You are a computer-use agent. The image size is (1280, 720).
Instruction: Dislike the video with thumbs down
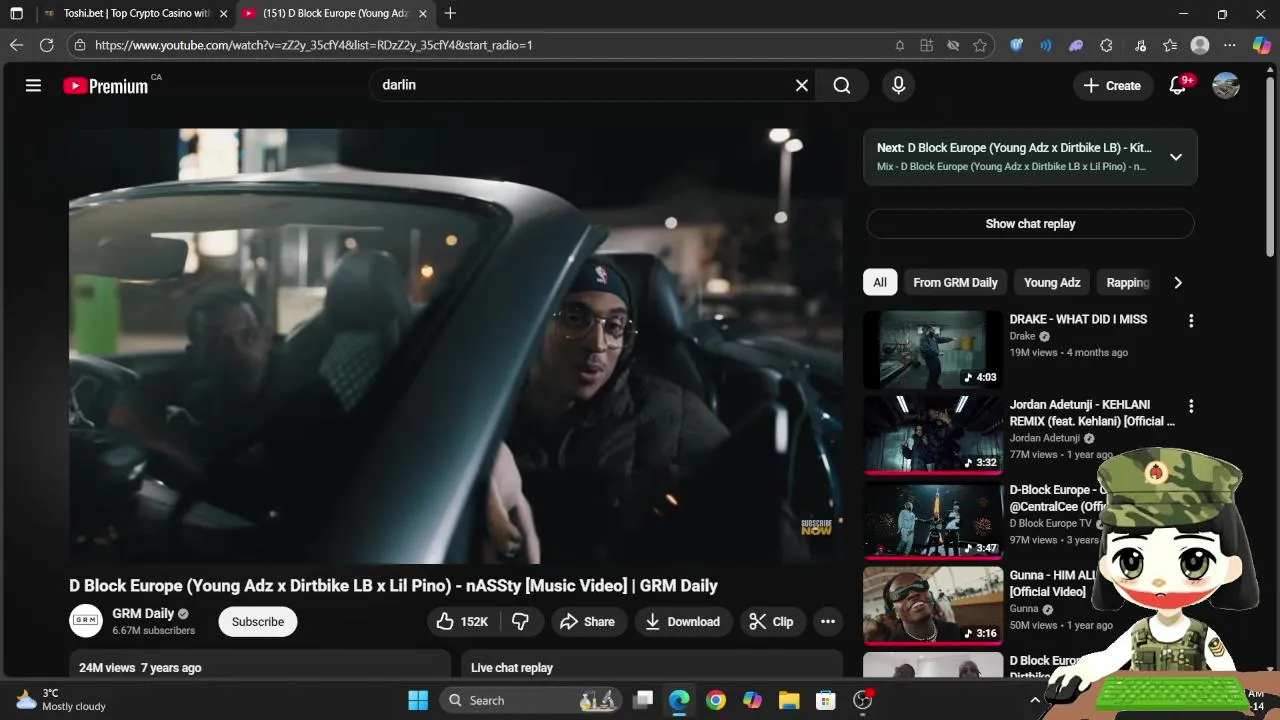pos(520,621)
